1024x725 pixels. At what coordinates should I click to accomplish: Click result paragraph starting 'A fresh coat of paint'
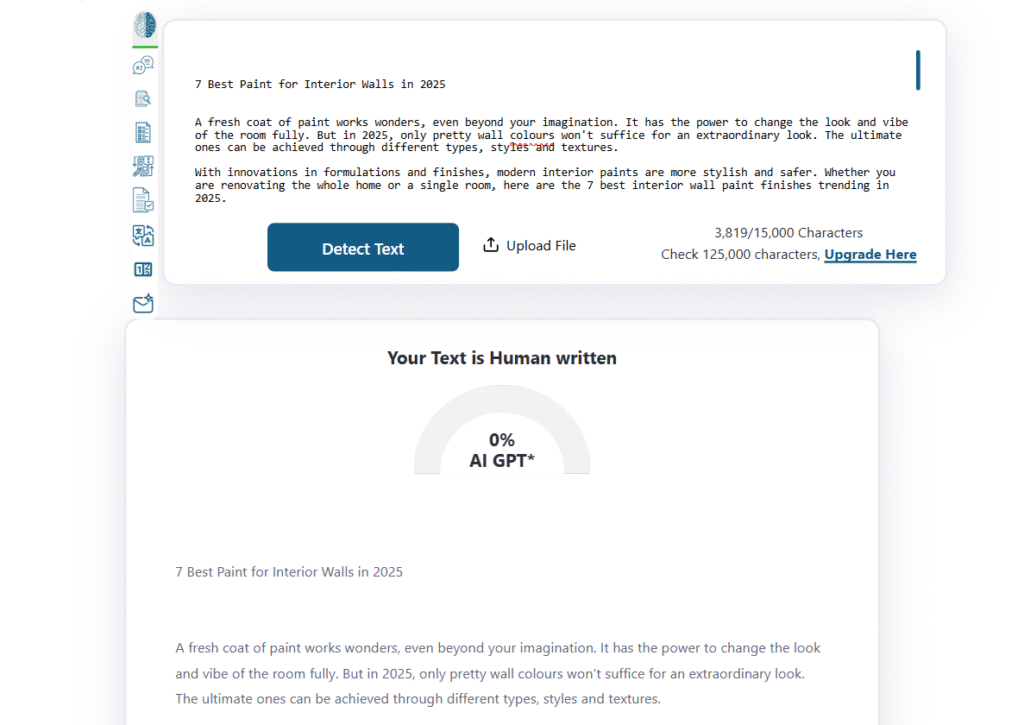coord(498,673)
